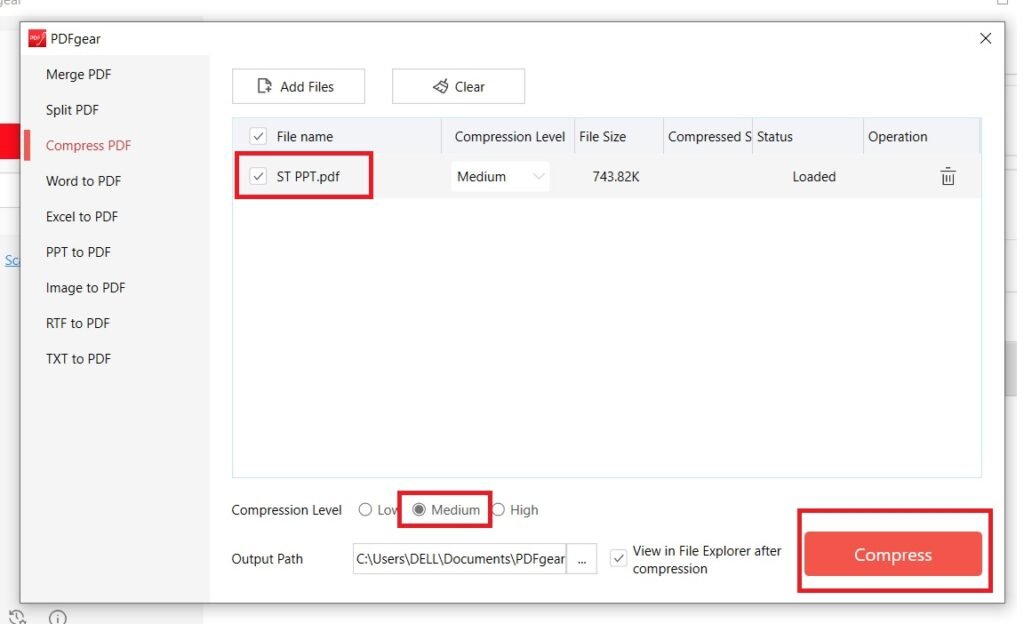Viewport: 1024px width, 624px height.
Task: Go to the Word to PDF converter
Action: tap(83, 181)
